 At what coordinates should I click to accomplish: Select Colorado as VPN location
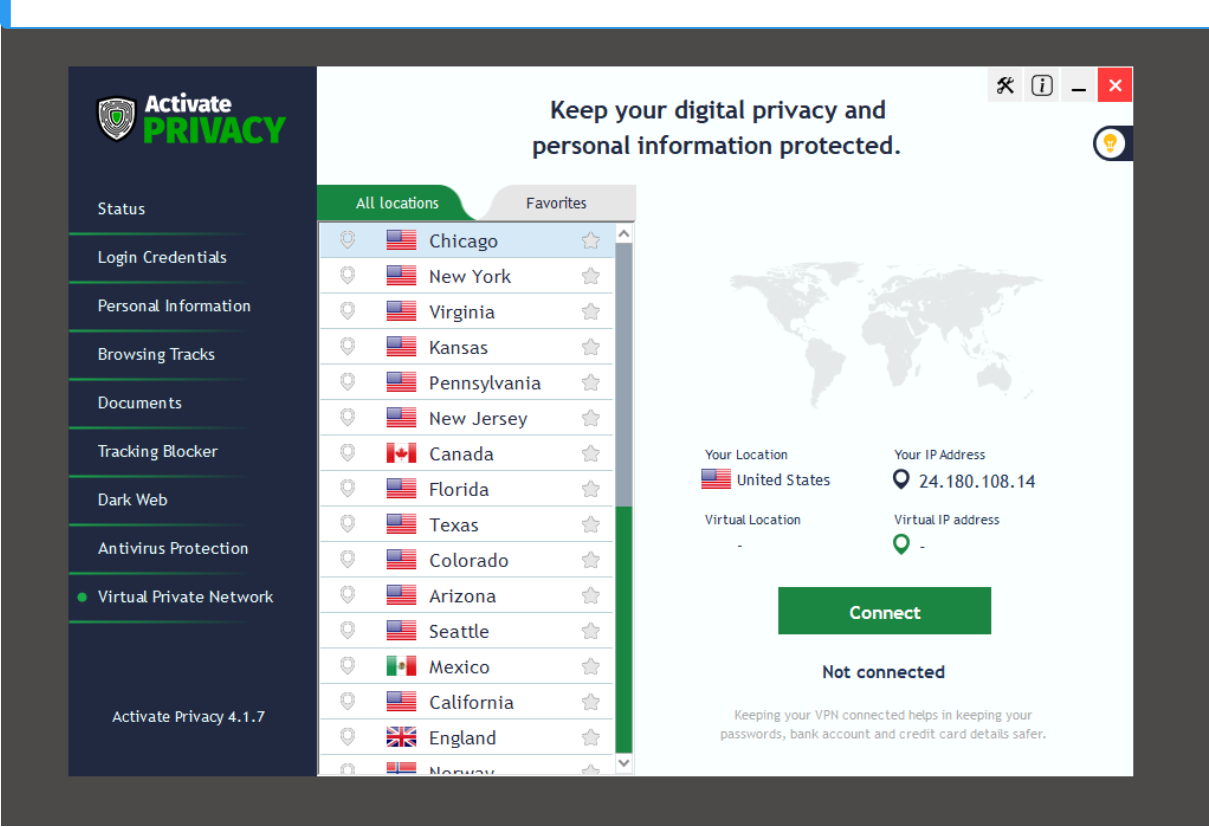(x=466, y=560)
